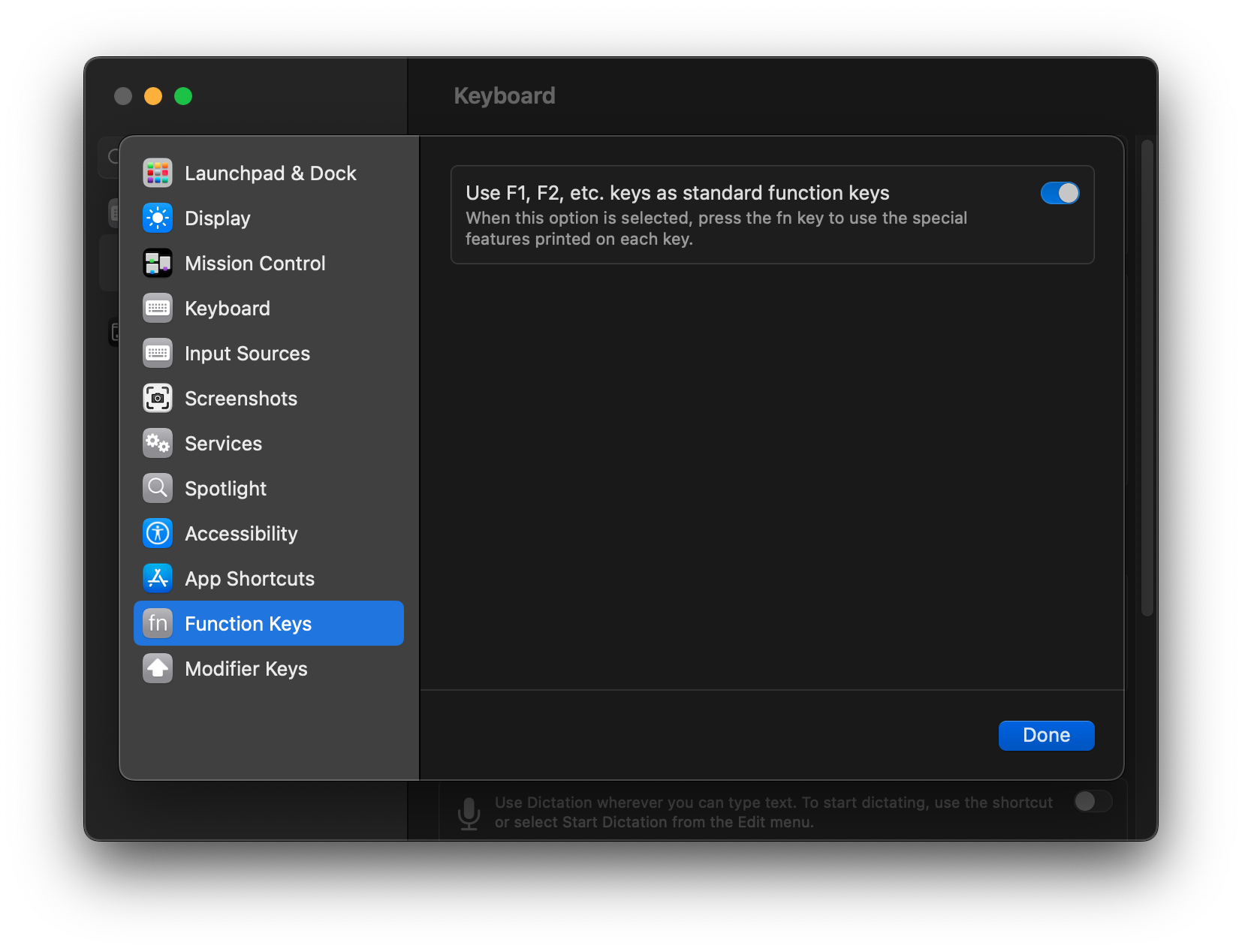Image resolution: width=1242 pixels, height=952 pixels.
Task: Click the 'When this option is selected' description
Action: click(x=716, y=228)
